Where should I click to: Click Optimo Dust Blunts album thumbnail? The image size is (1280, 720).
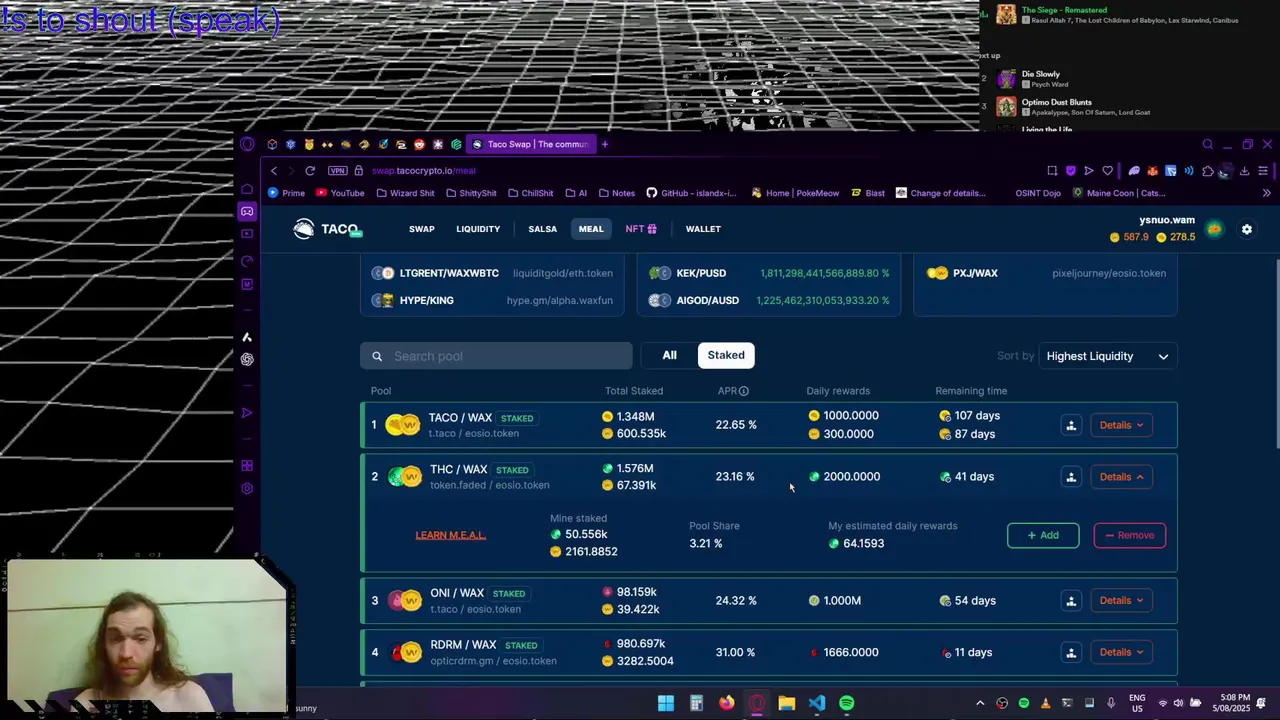click(x=1006, y=106)
